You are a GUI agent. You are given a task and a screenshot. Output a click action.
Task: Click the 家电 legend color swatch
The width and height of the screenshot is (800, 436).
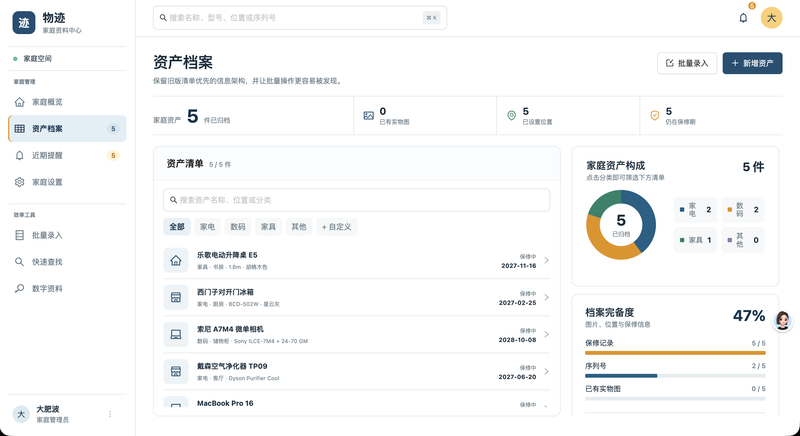click(x=682, y=210)
